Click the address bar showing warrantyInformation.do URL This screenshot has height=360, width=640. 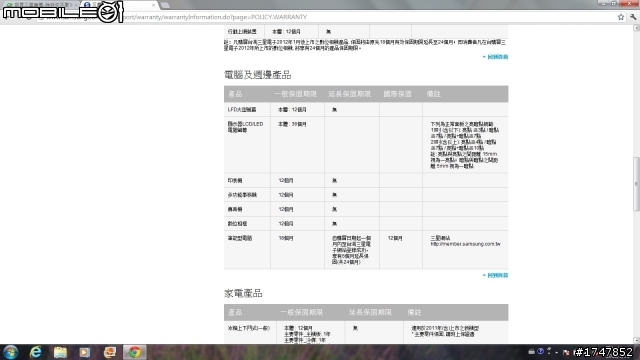coord(327,17)
